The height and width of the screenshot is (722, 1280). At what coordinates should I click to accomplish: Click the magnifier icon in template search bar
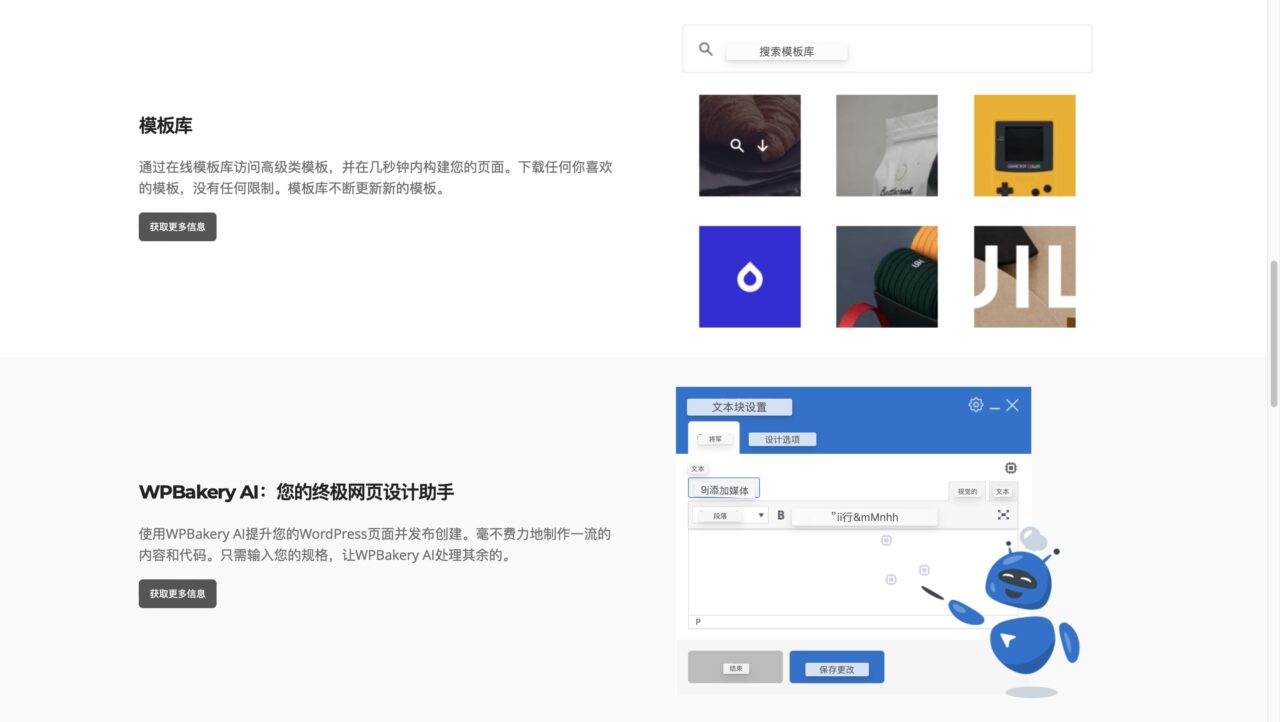coord(706,49)
